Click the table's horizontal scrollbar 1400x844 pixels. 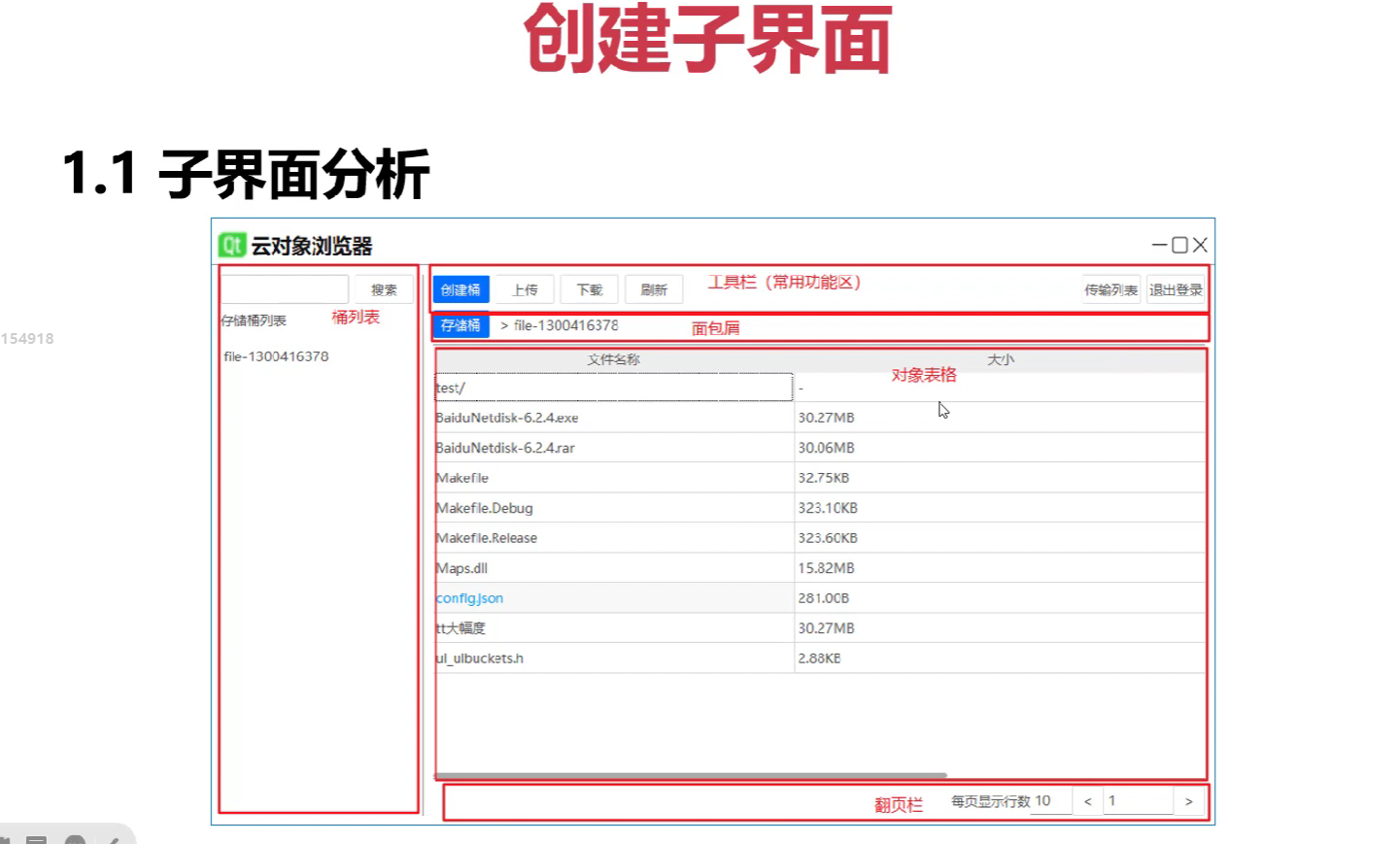click(691, 775)
